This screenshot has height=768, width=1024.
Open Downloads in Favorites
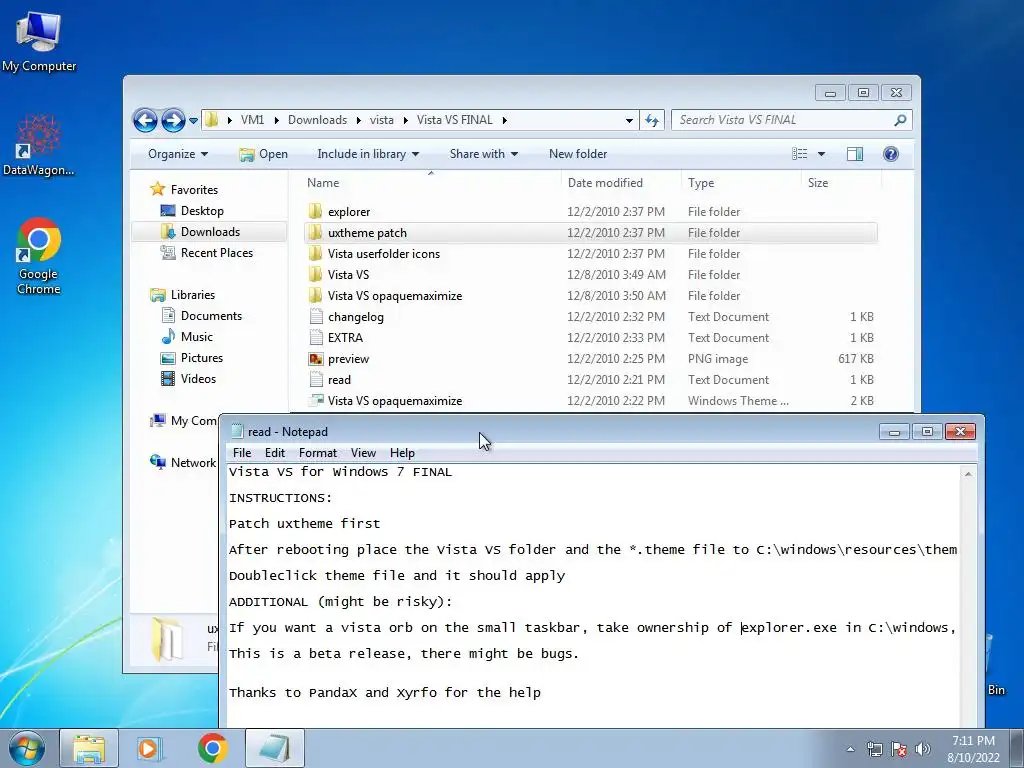[x=210, y=232]
